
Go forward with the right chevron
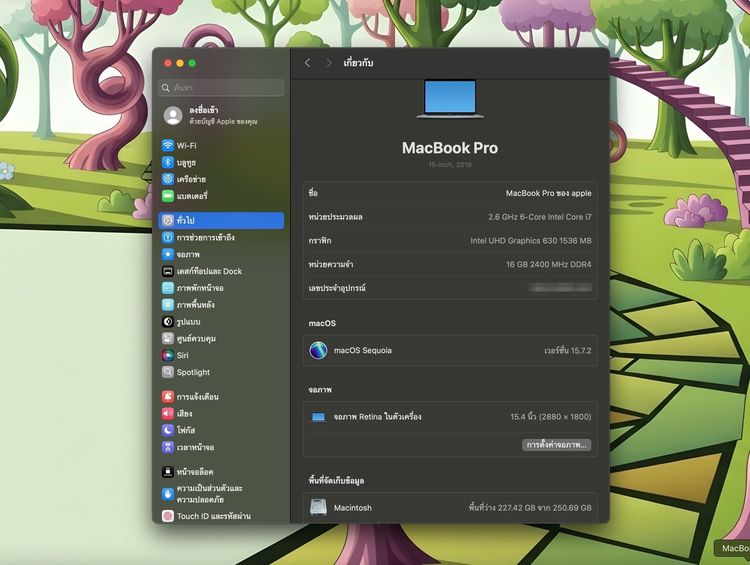328,63
